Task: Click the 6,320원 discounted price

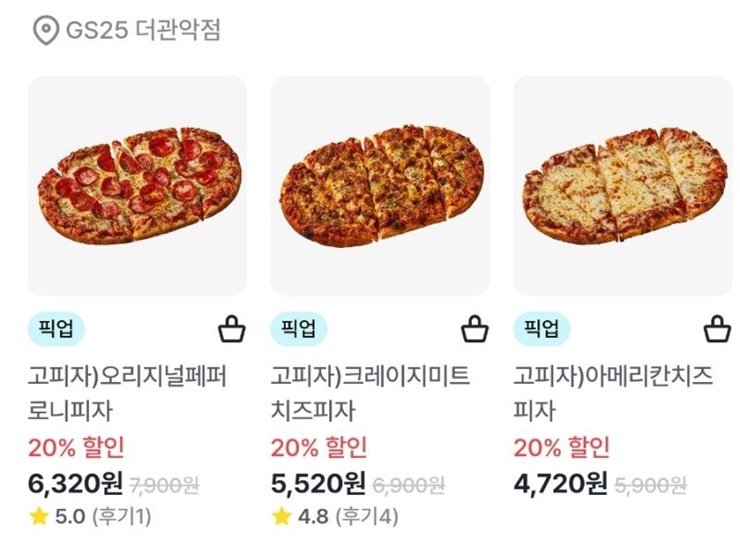Action: [76, 483]
